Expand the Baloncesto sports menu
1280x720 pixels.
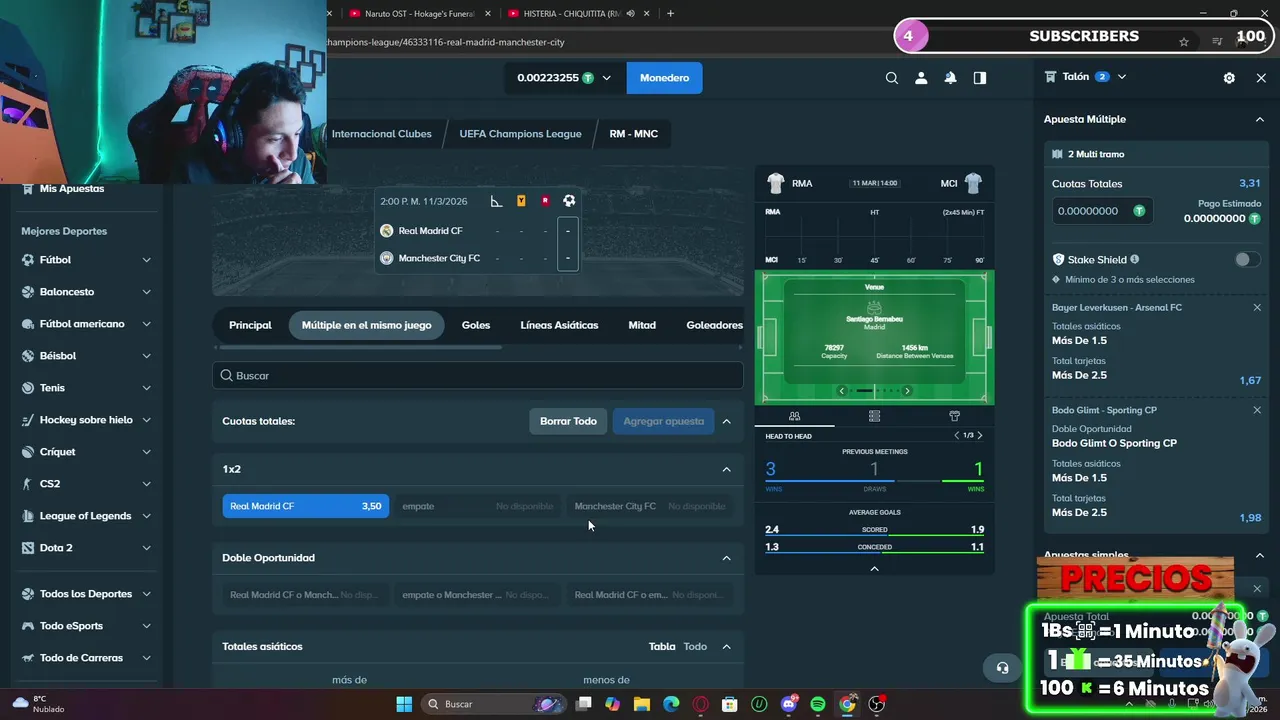146,292
